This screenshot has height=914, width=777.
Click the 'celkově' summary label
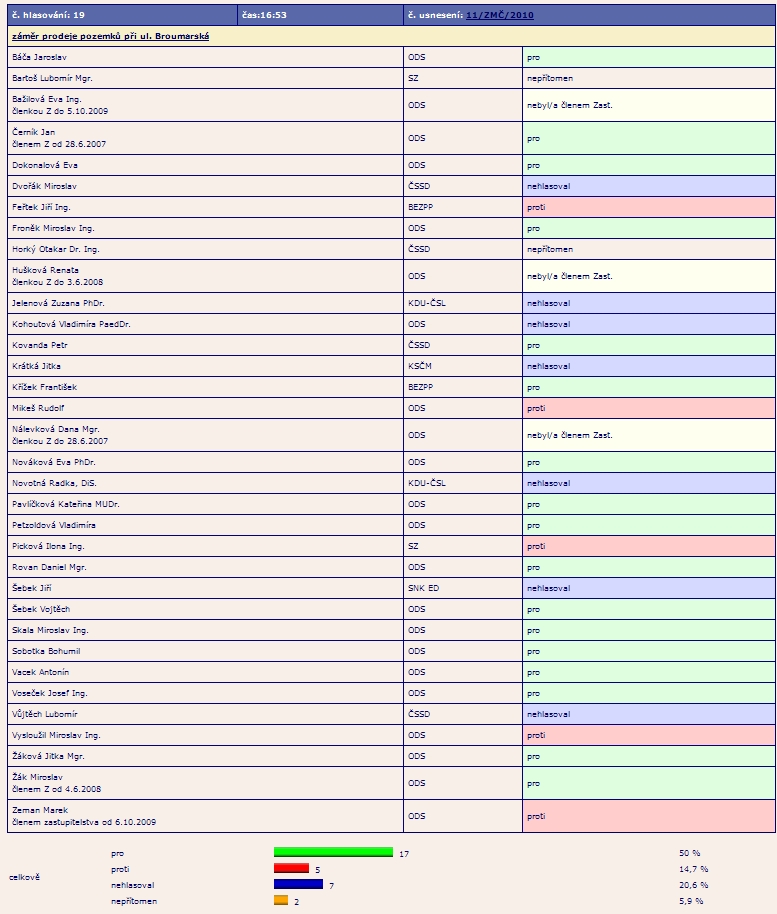[24, 877]
